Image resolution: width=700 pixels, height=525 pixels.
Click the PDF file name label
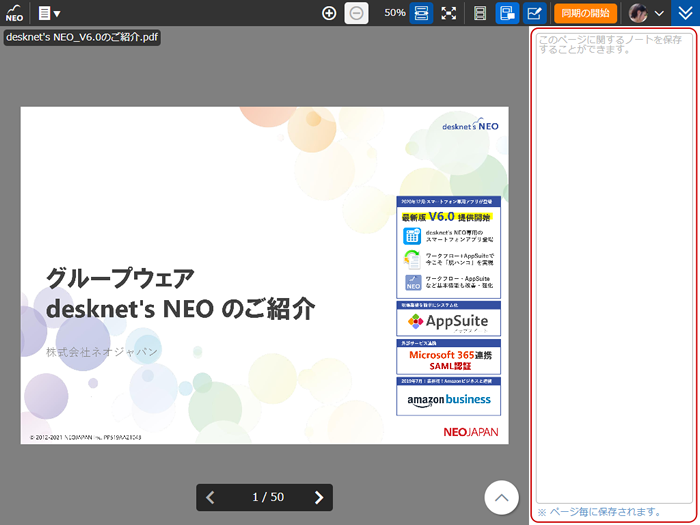(82, 37)
